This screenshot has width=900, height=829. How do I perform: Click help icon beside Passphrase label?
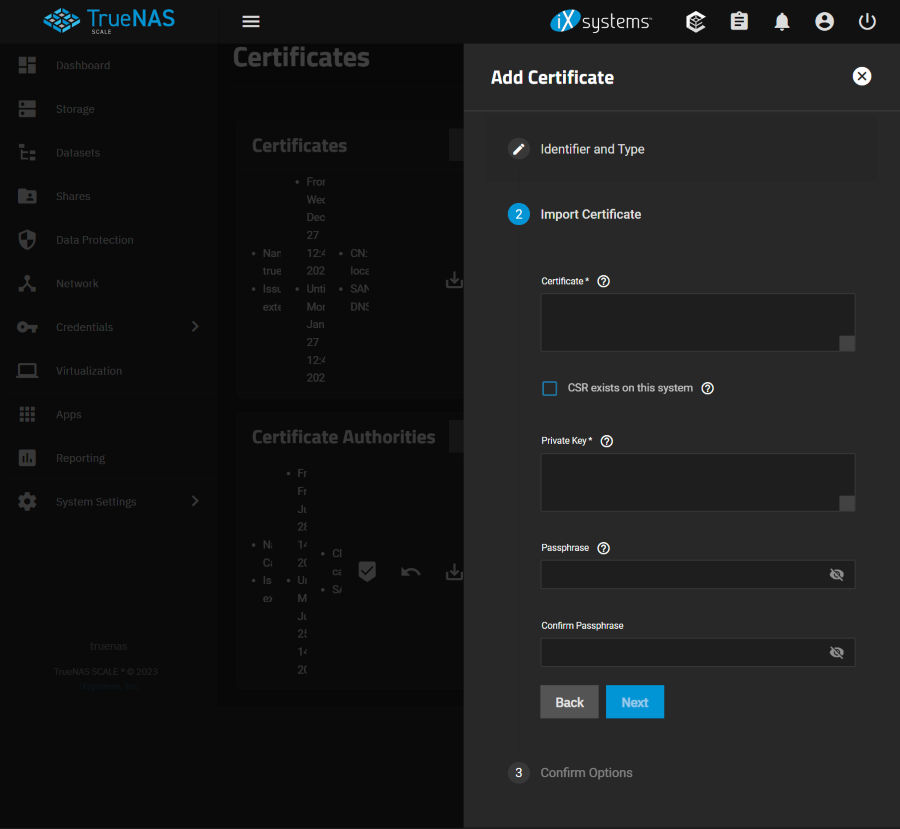(x=603, y=548)
